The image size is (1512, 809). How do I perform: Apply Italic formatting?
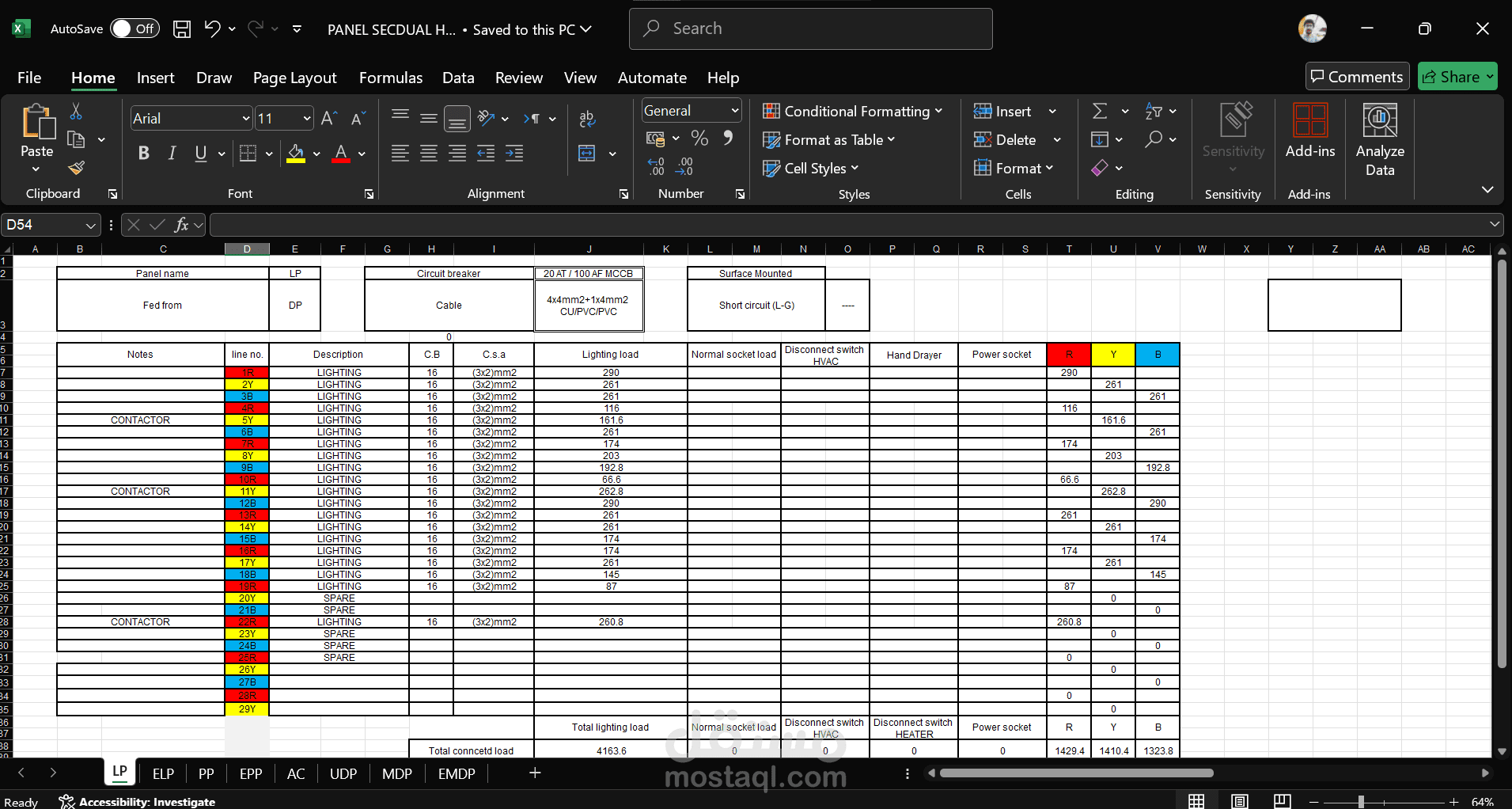click(x=172, y=154)
